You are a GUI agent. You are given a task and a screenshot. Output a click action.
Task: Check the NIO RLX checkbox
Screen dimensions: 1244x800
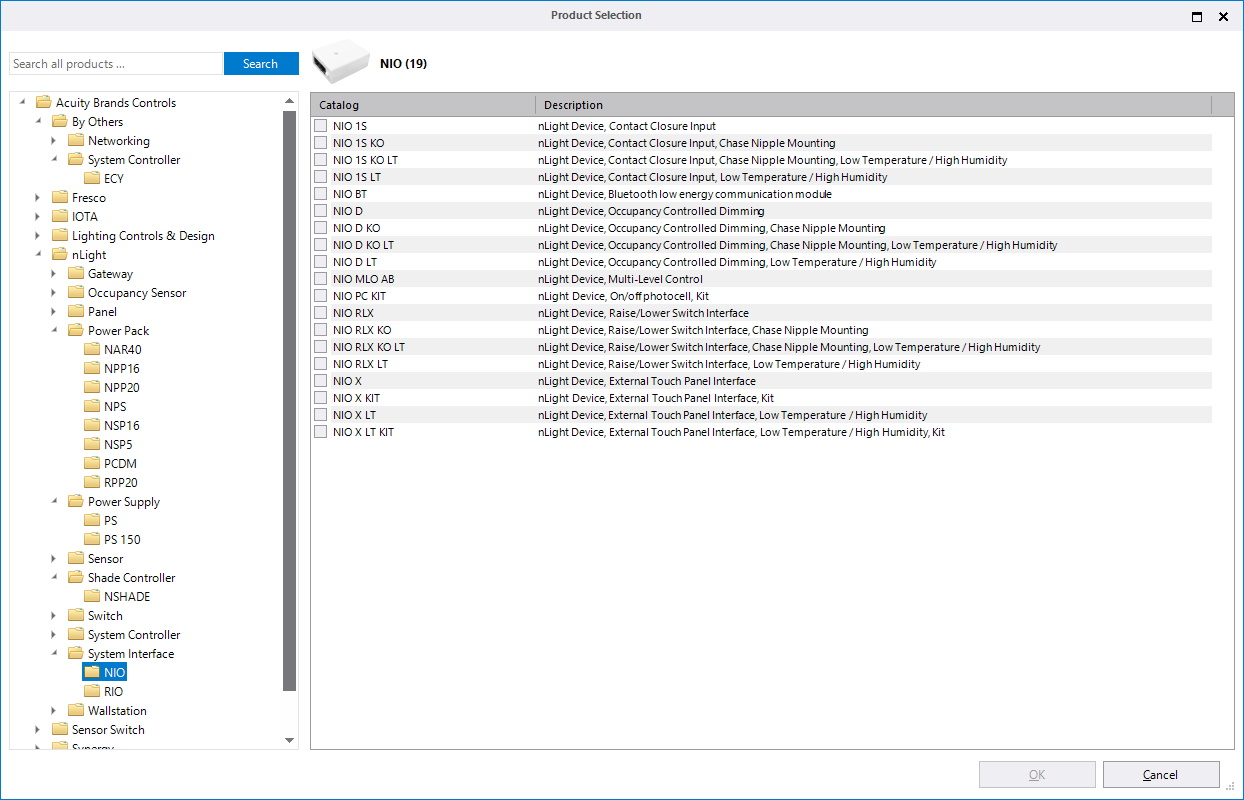click(321, 313)
